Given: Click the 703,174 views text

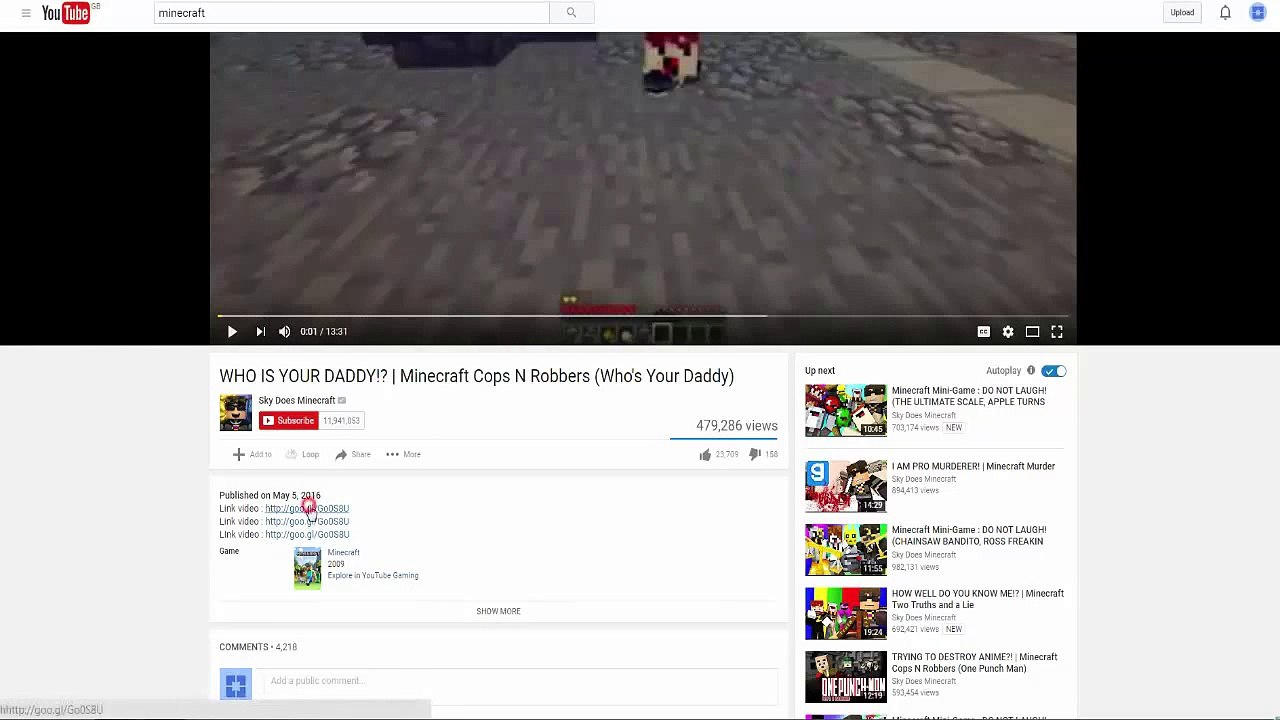Looking at the screenshot, I should click(915, 428).
